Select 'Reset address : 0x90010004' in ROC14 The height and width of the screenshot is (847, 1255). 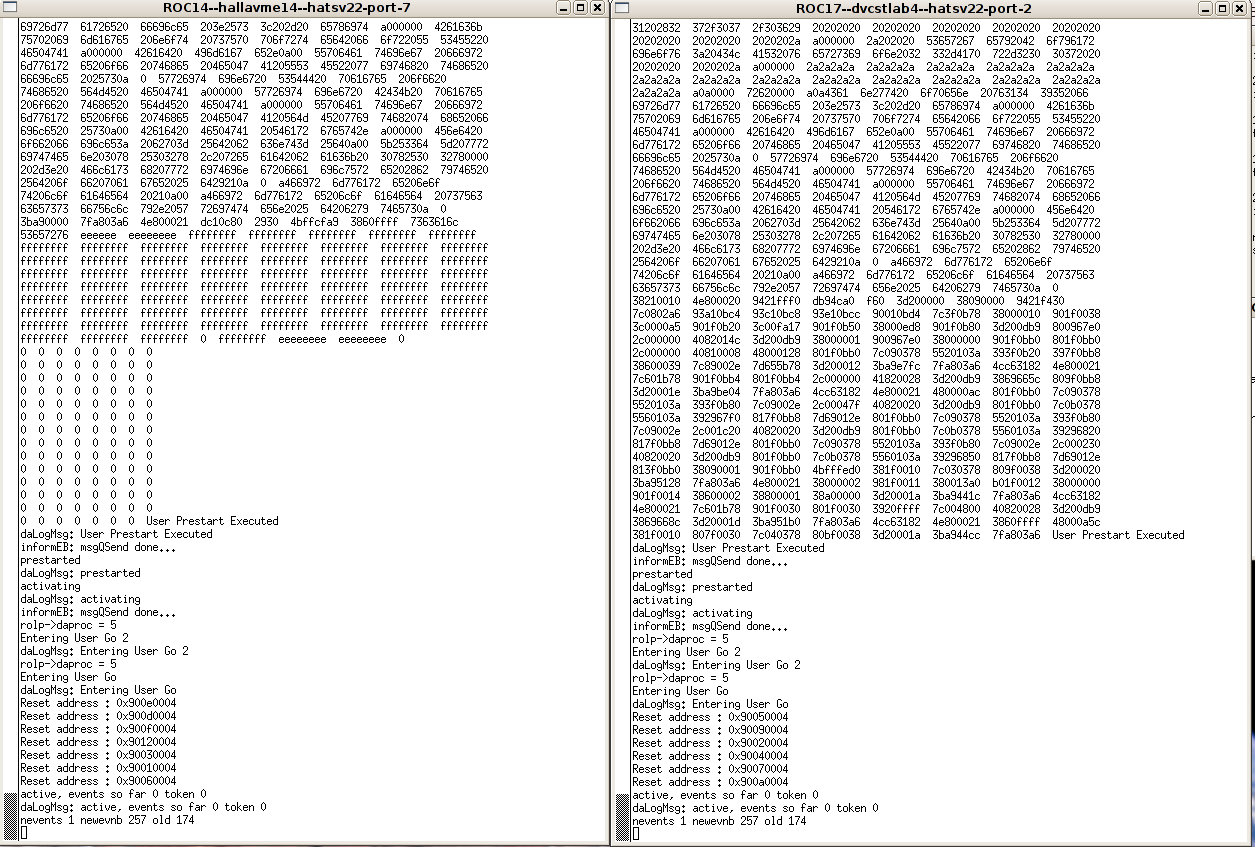[x=98, y=768]
